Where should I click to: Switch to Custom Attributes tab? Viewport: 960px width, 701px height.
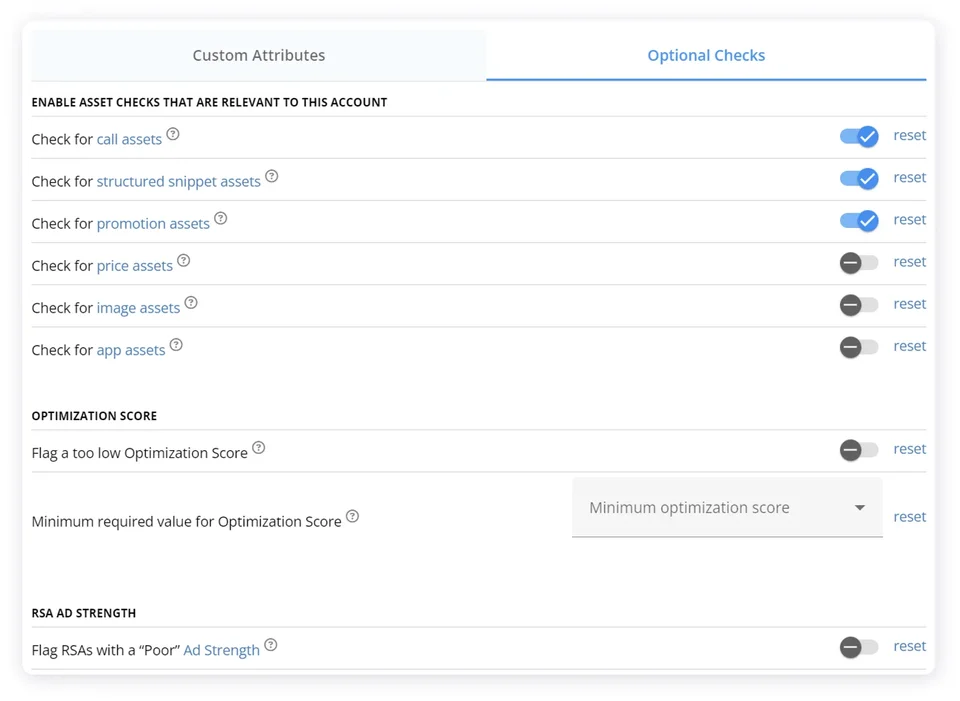tap(259, 55)
